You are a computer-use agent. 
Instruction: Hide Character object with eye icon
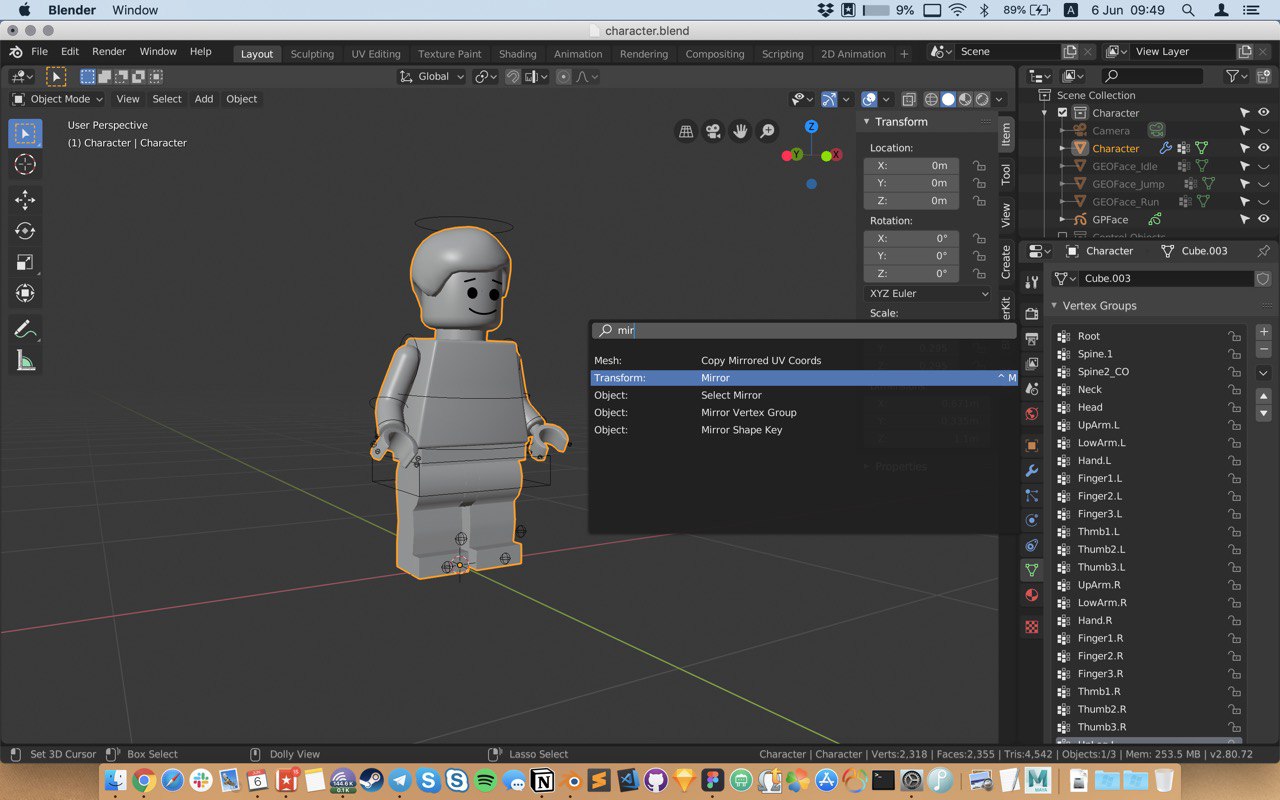(1264, 148)
